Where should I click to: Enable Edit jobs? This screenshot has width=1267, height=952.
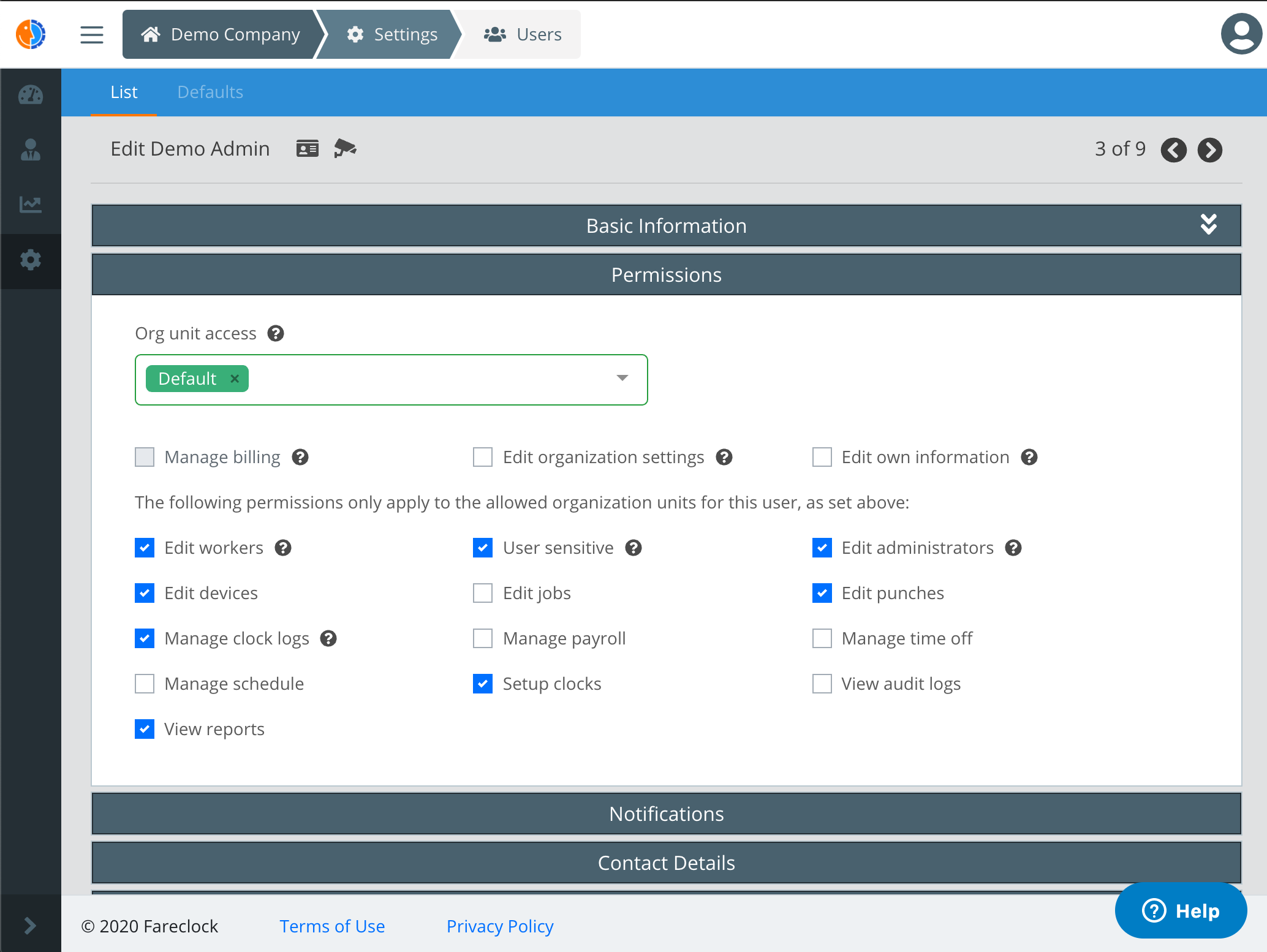pyautogui.click(x=483, y=593)
